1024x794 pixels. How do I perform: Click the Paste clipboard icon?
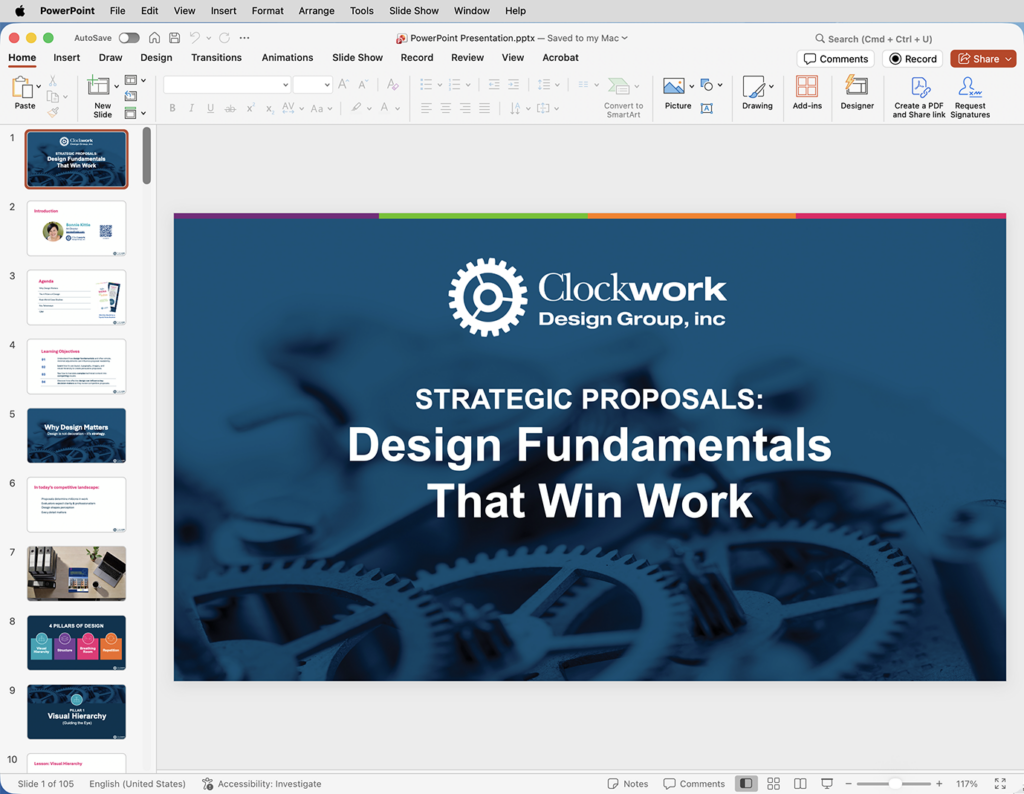[22, 87]
